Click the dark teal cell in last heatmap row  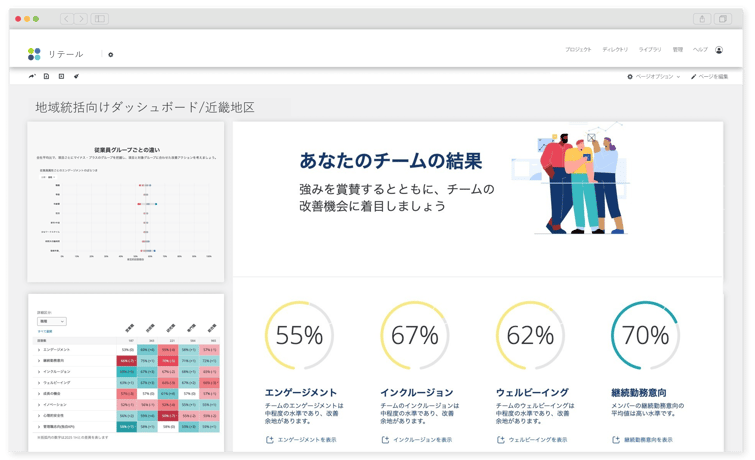pos(127,427)
